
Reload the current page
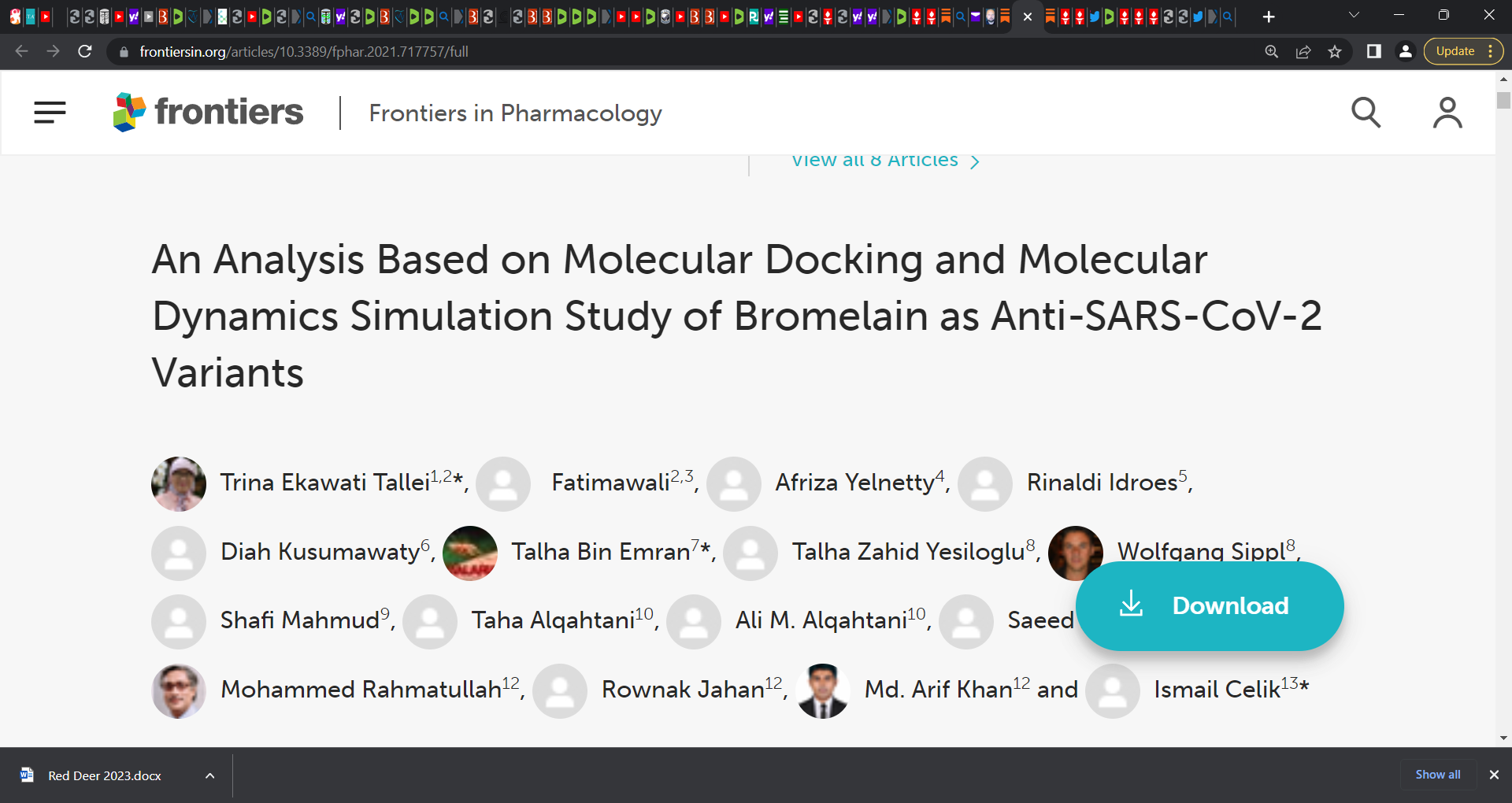pos(84,51)
